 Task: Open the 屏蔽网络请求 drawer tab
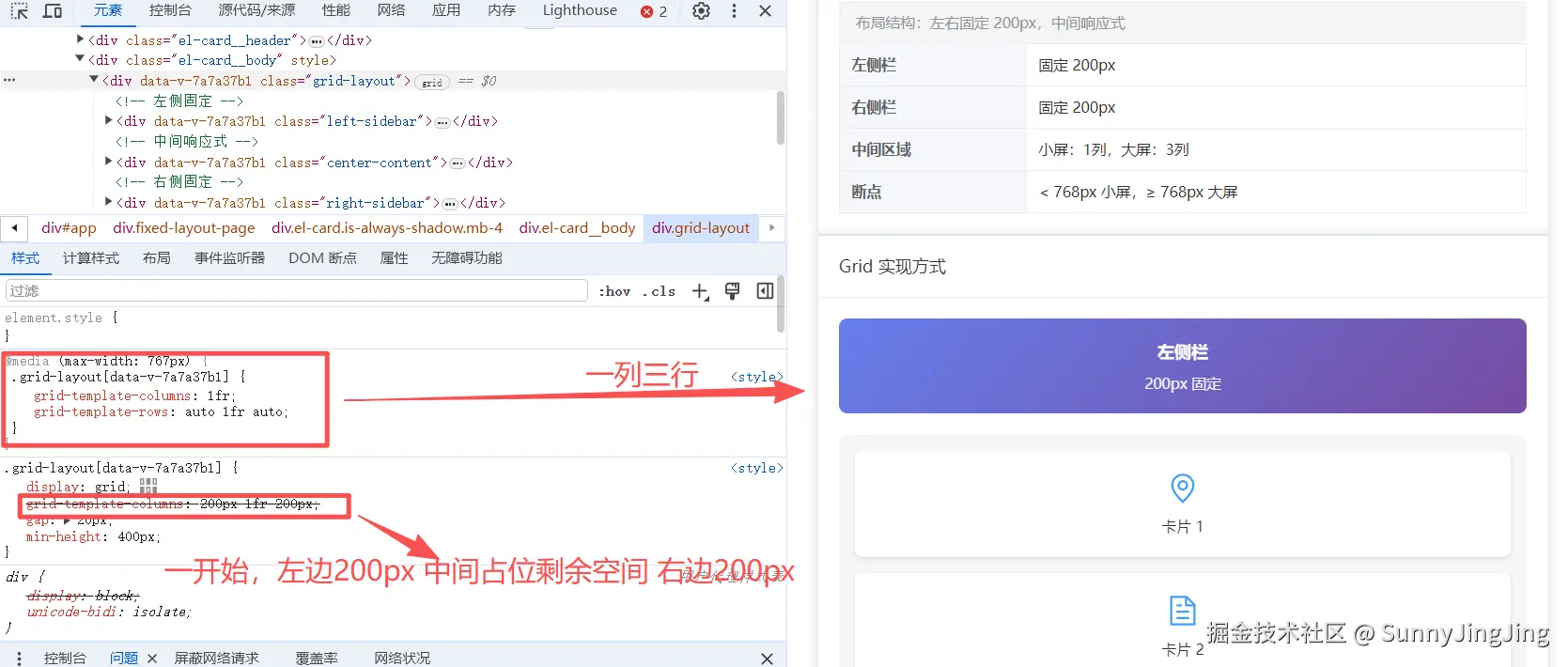[216, 659]
